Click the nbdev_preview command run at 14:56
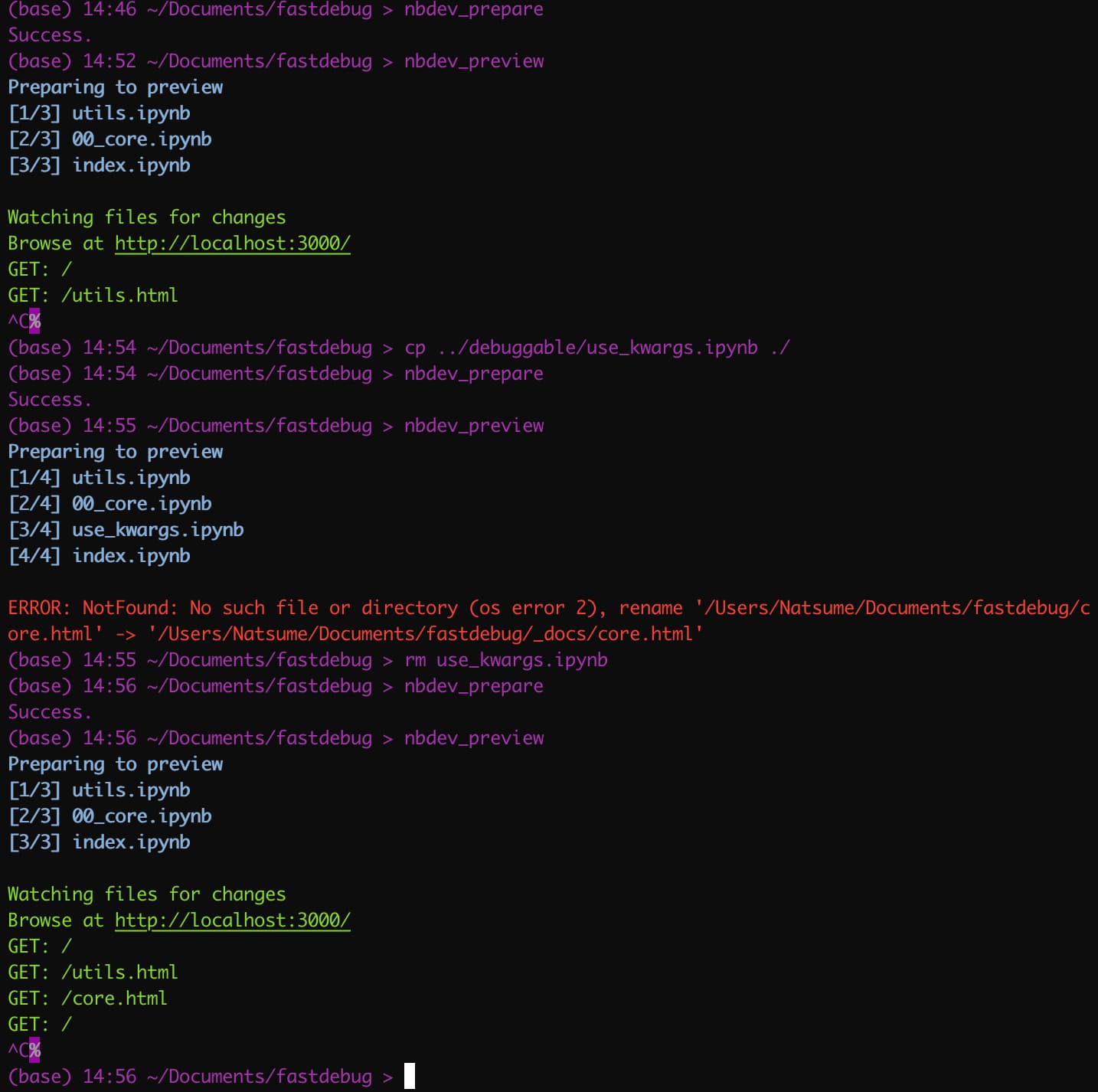The image size is (1098, 1092). point(473,738)
